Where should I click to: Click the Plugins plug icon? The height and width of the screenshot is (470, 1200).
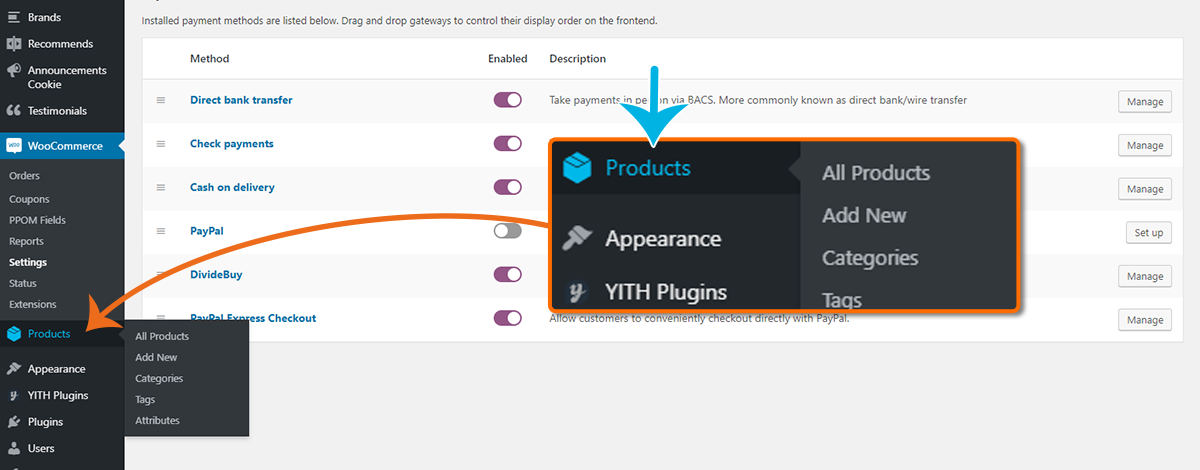point(14,422)
